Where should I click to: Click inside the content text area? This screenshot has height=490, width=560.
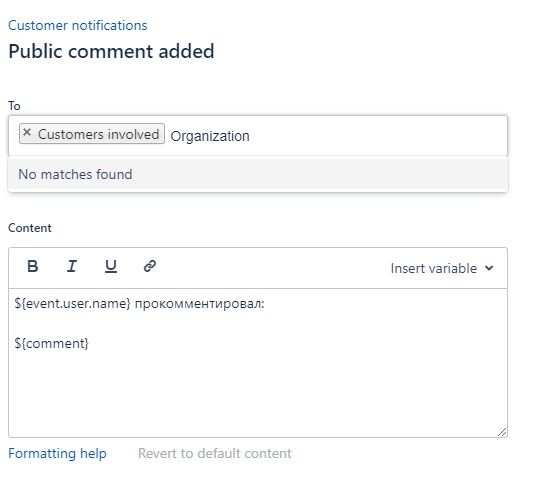(x=258, y=362)
